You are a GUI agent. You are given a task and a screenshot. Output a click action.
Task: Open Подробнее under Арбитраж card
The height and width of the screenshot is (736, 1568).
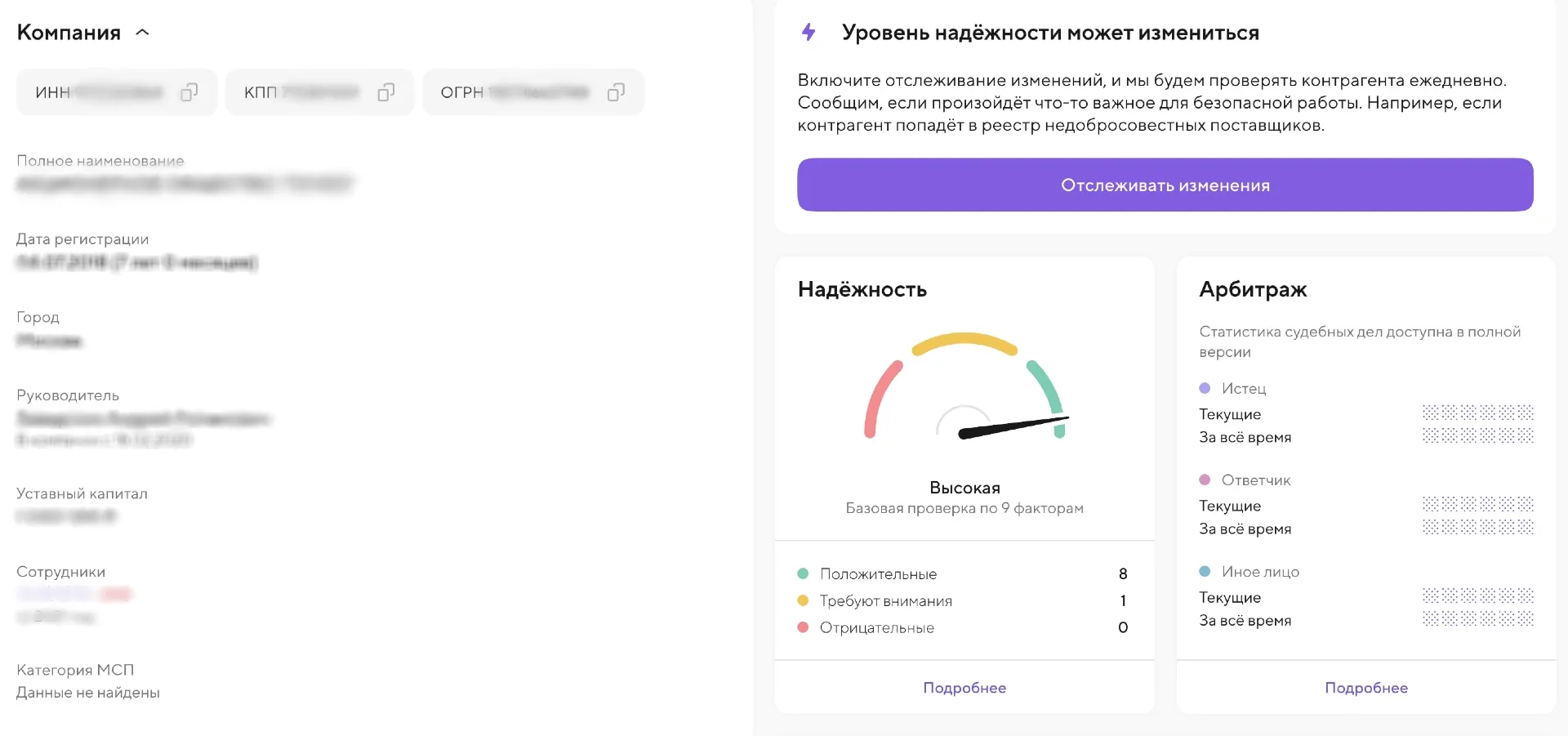pos(1365,688)
